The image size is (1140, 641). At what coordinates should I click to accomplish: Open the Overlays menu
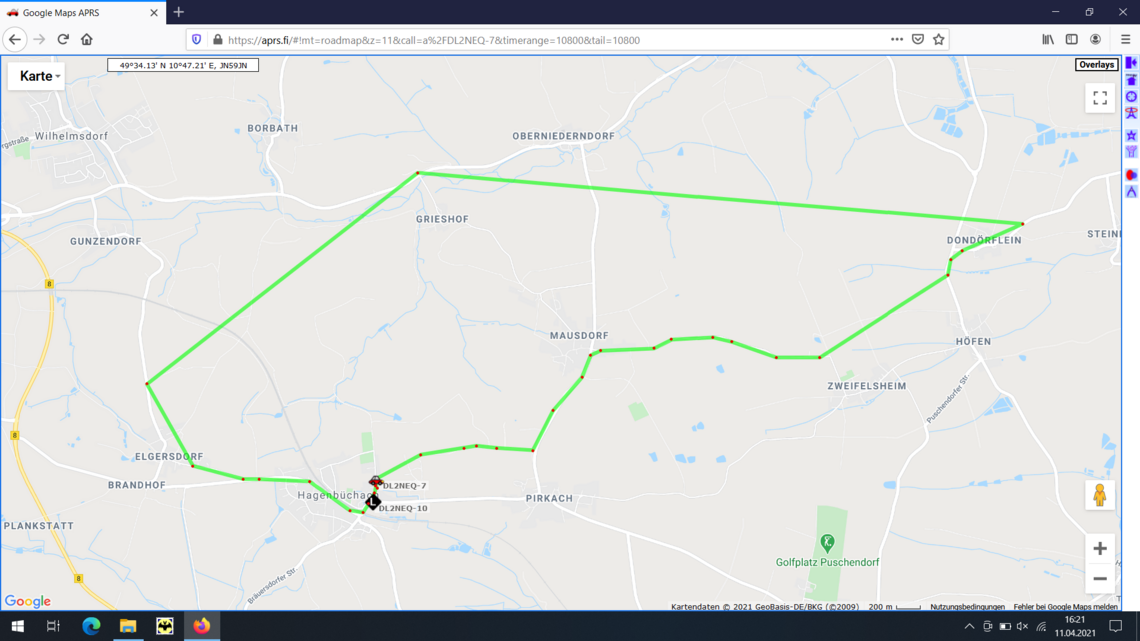[1096, 65]
